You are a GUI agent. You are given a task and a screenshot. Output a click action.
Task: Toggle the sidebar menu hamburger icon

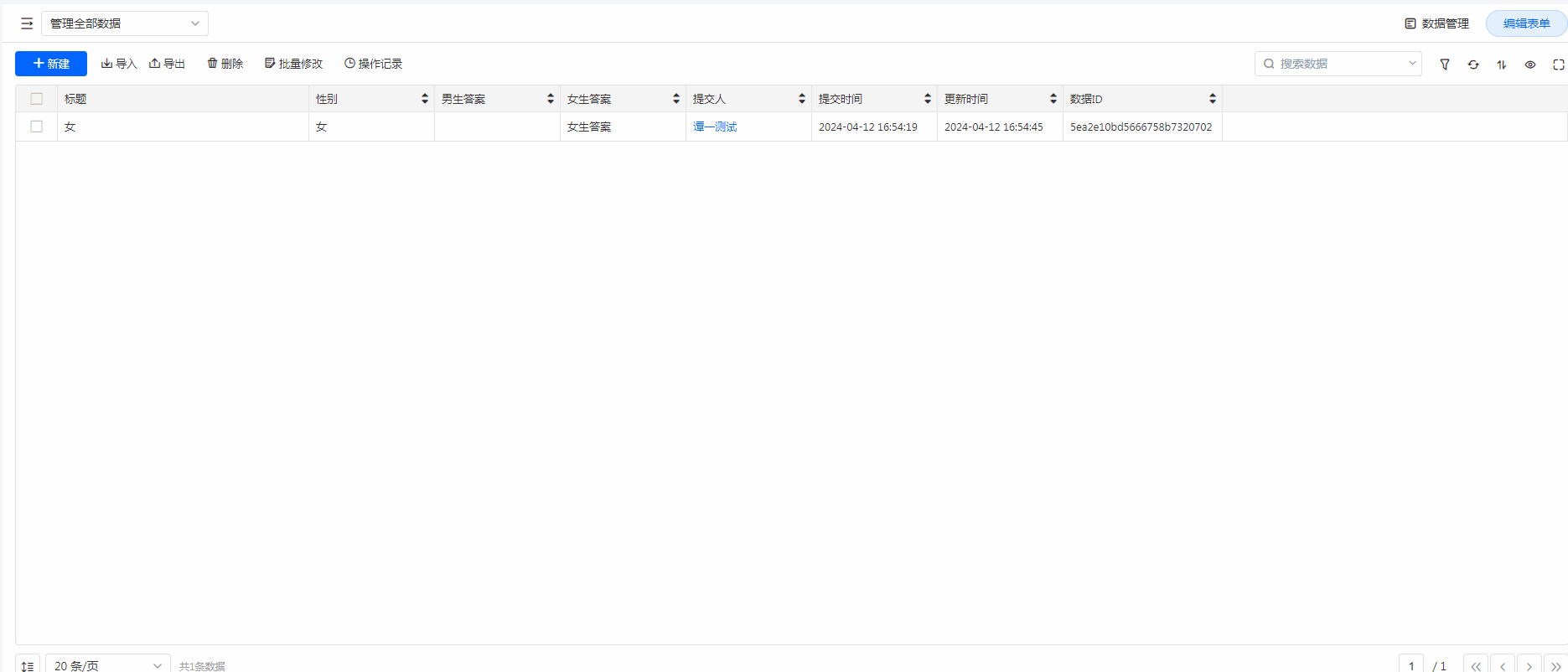[x=27, y=23]
